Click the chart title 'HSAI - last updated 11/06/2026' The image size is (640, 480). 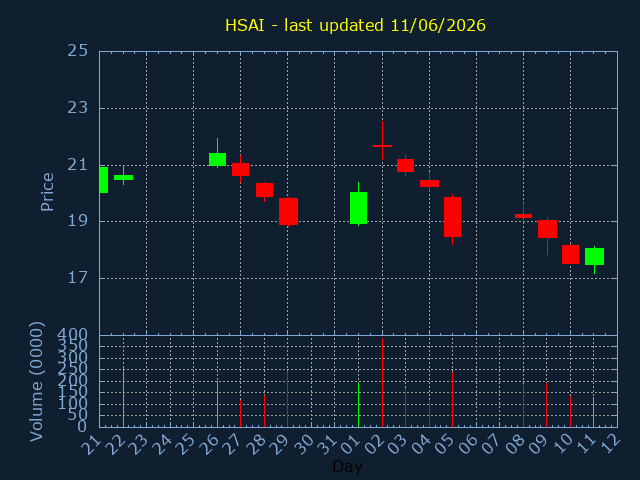[355, 25]
